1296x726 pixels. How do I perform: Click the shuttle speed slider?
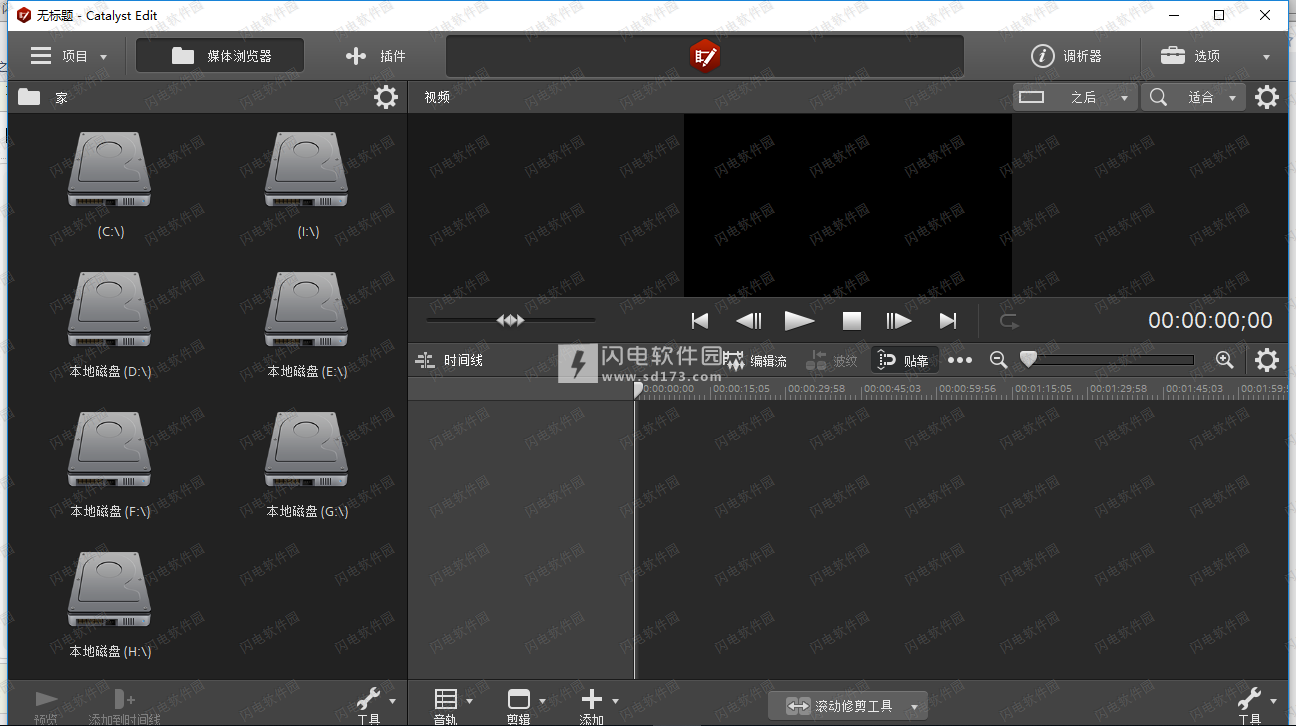pos(510,320)
